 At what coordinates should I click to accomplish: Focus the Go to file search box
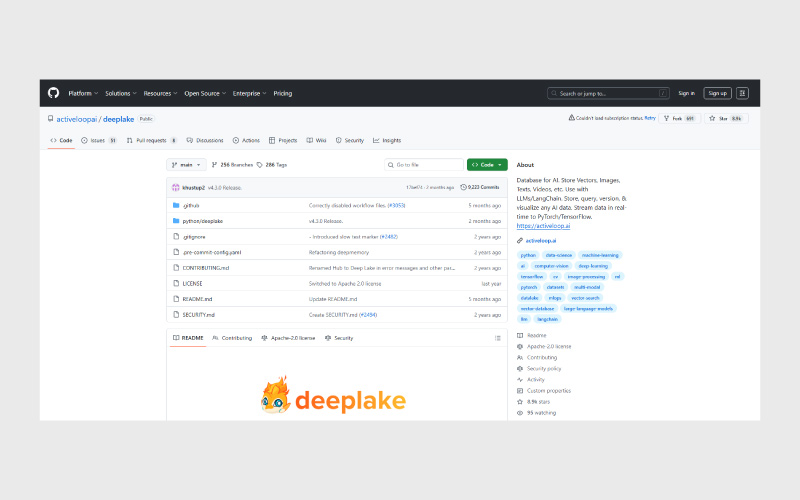[424, 165]
